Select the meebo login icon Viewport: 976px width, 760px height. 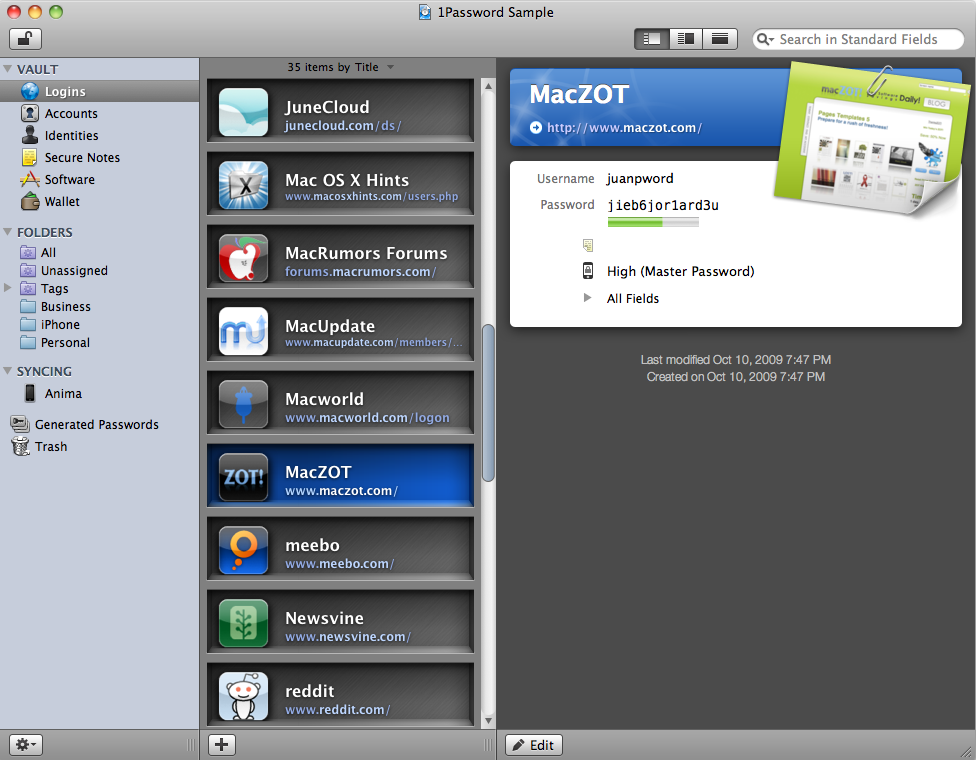pyautogui.click(x=243, y=550)
